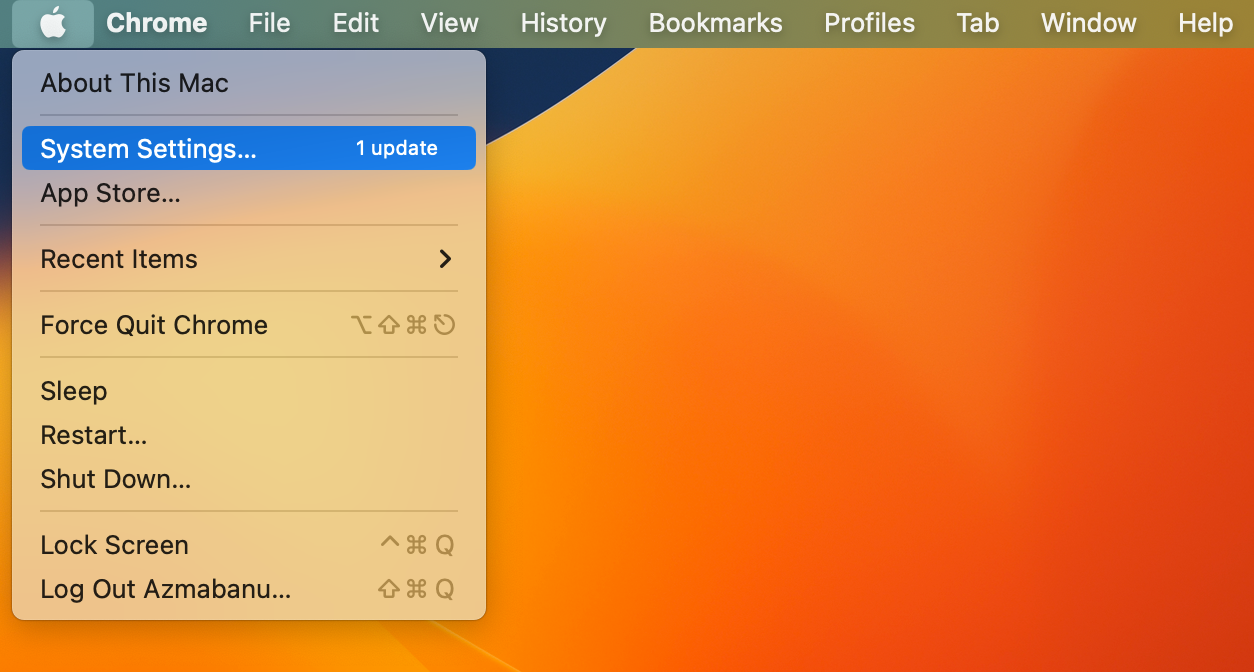This screenshot has width=1254, height=672.
Task: Click Lock Screen
Action: tap(114, 545)
